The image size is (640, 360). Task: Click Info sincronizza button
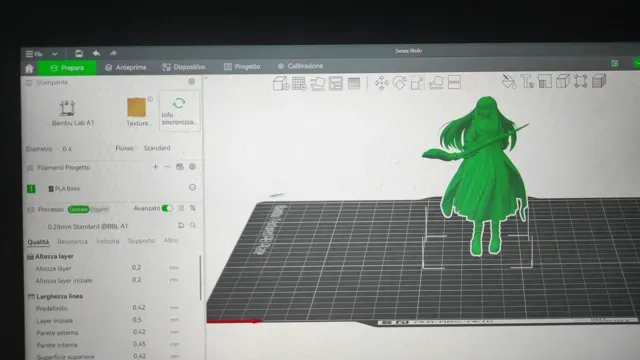[x=179, y=111]
